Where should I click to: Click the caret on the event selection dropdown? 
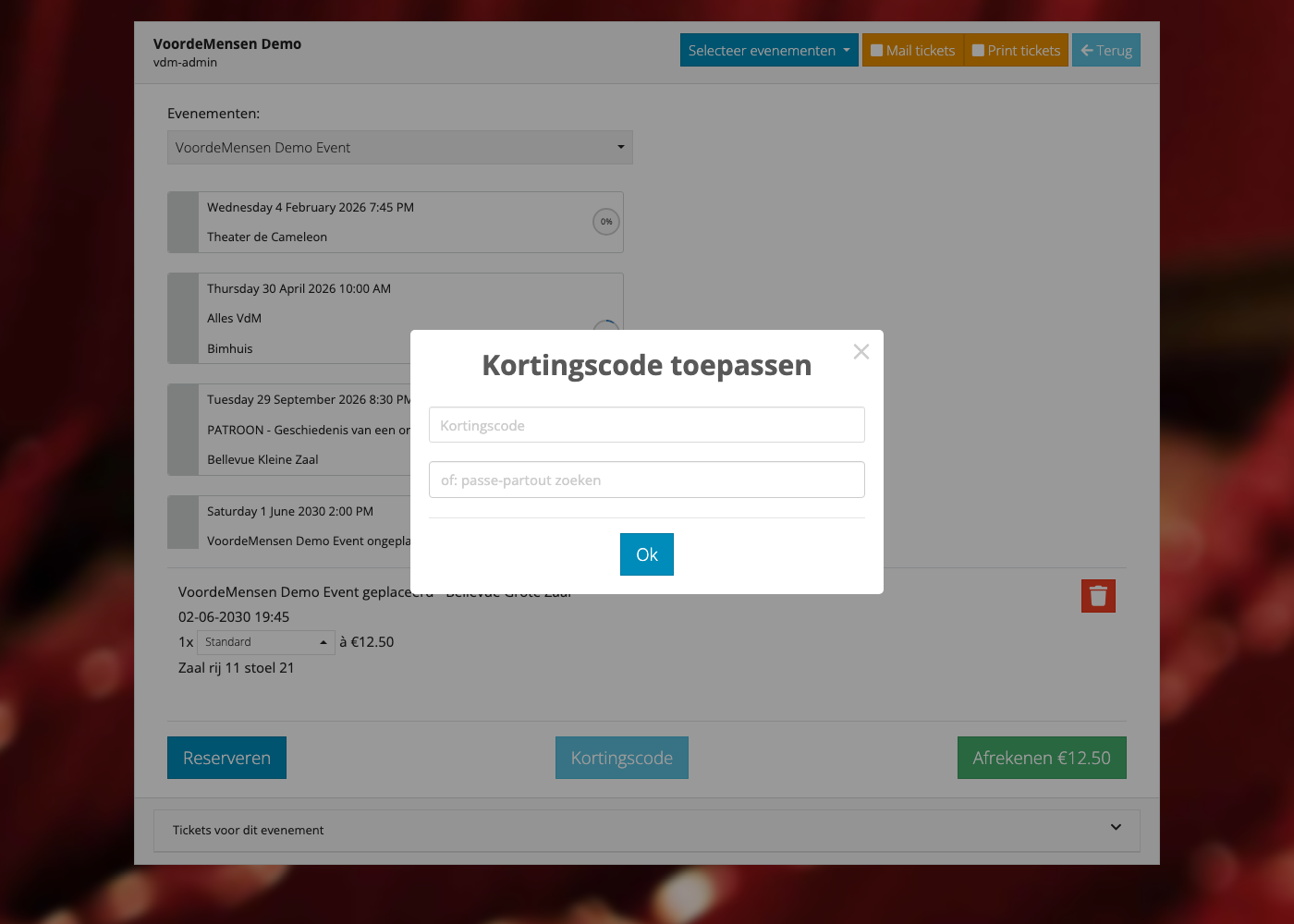(x=619, y=147)
